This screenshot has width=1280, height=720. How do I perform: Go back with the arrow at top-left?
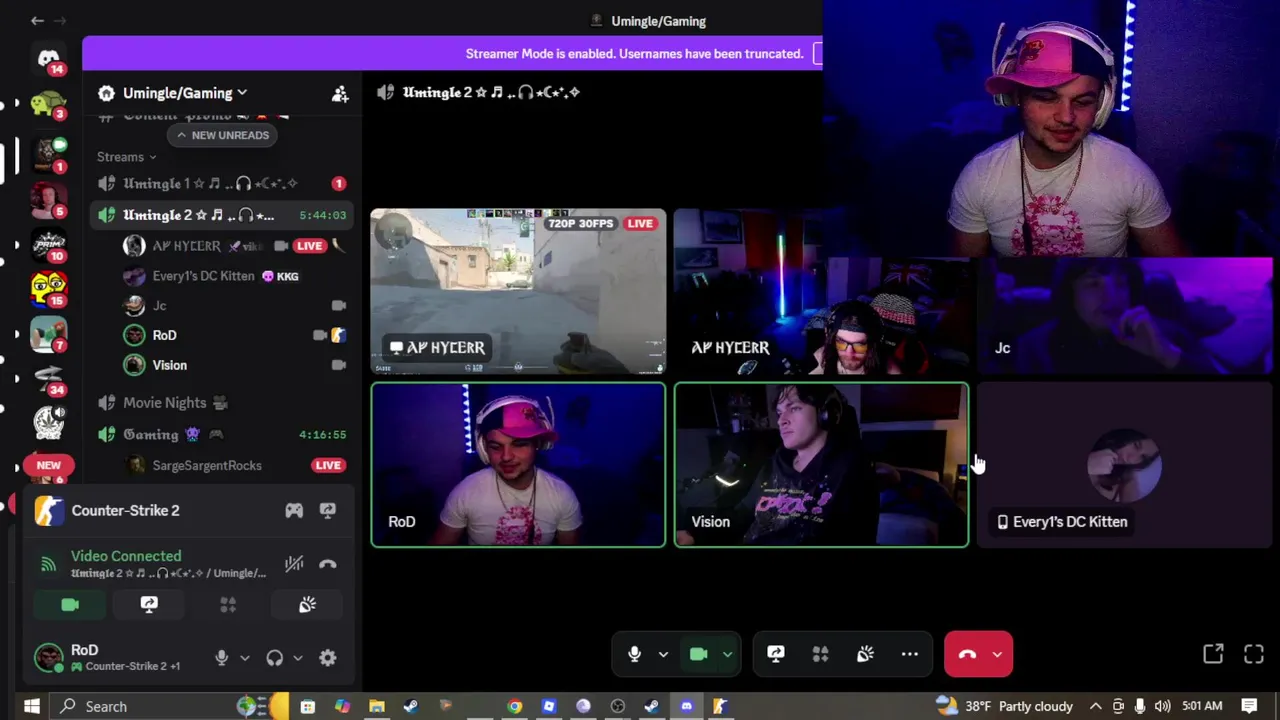pos(37,20)
